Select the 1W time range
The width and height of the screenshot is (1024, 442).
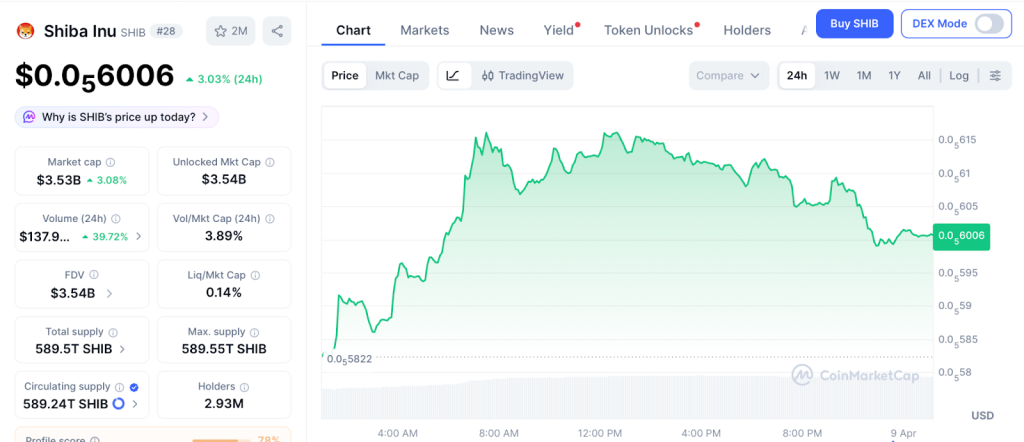click(831, 75)
